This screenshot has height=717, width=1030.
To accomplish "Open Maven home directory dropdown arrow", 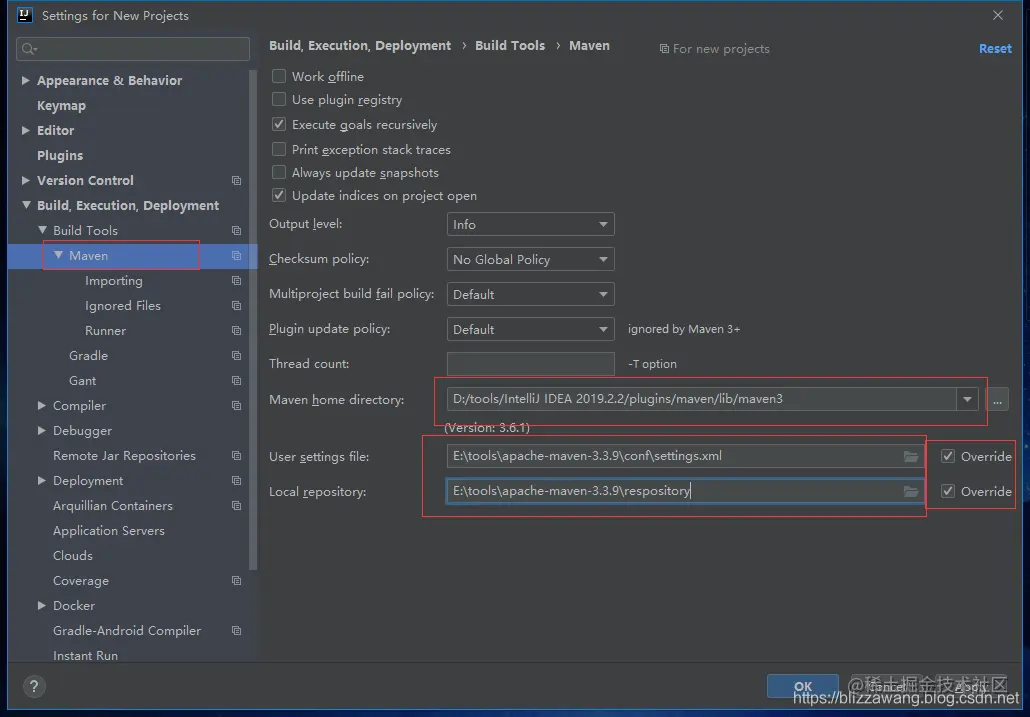I will point(967,399).
